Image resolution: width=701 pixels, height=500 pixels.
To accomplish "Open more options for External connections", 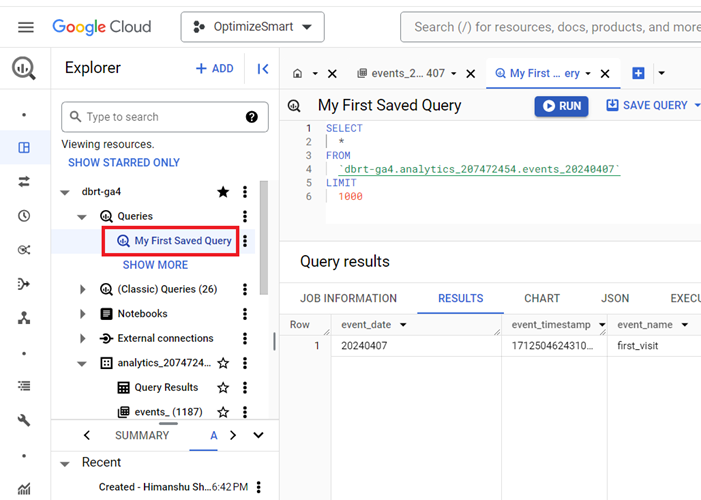I will click(x=245, y=339).
